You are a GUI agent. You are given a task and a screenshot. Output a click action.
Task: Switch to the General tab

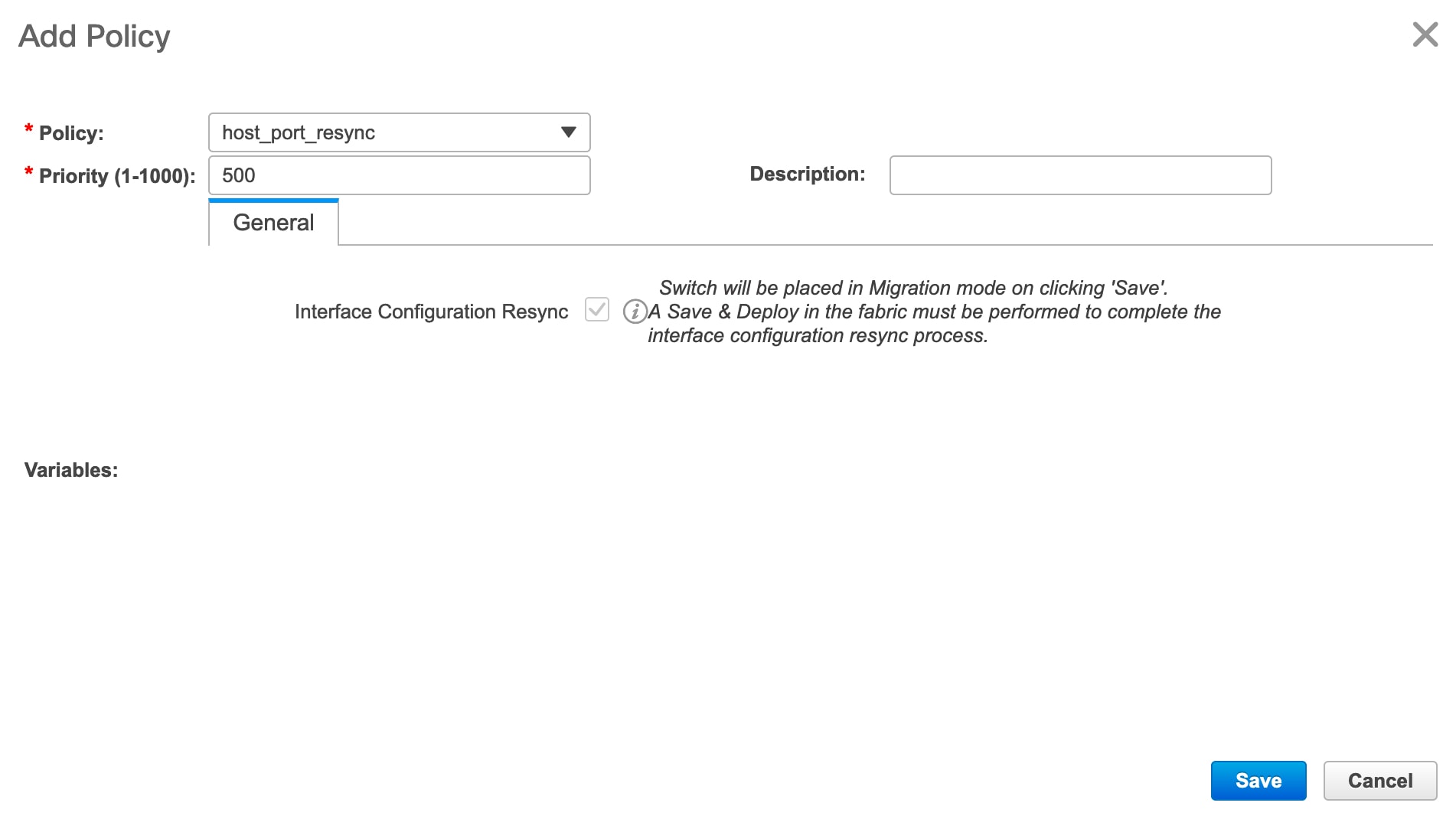pos(273,223)
